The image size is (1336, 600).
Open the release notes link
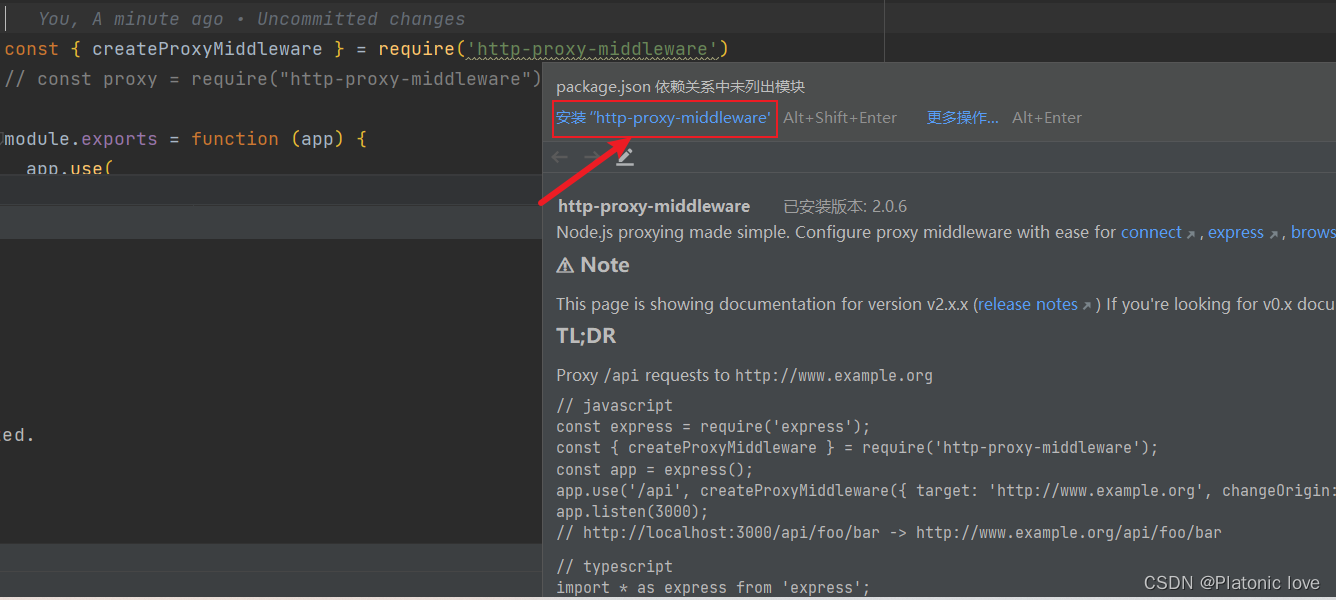pos(1027,304)
